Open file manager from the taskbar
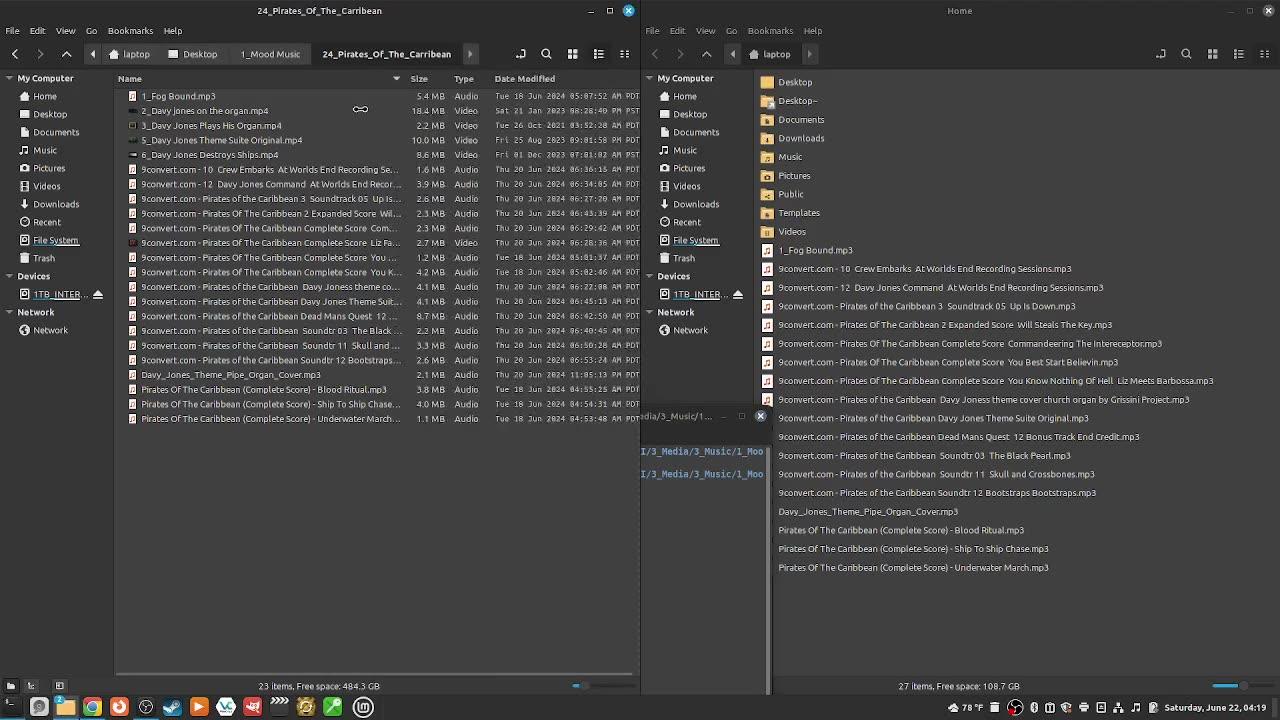1280x720 pixels. click(x=65, y=707)
